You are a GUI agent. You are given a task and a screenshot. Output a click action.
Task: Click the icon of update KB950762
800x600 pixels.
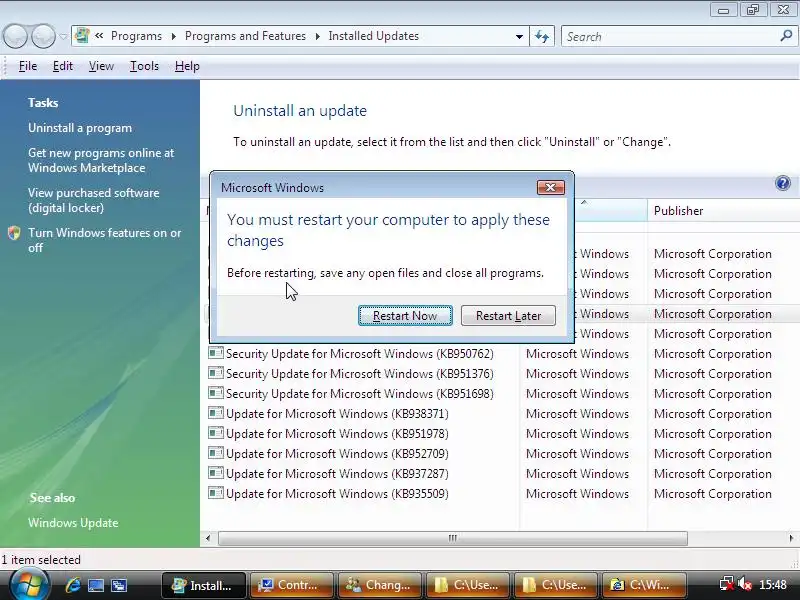point(216,353)
